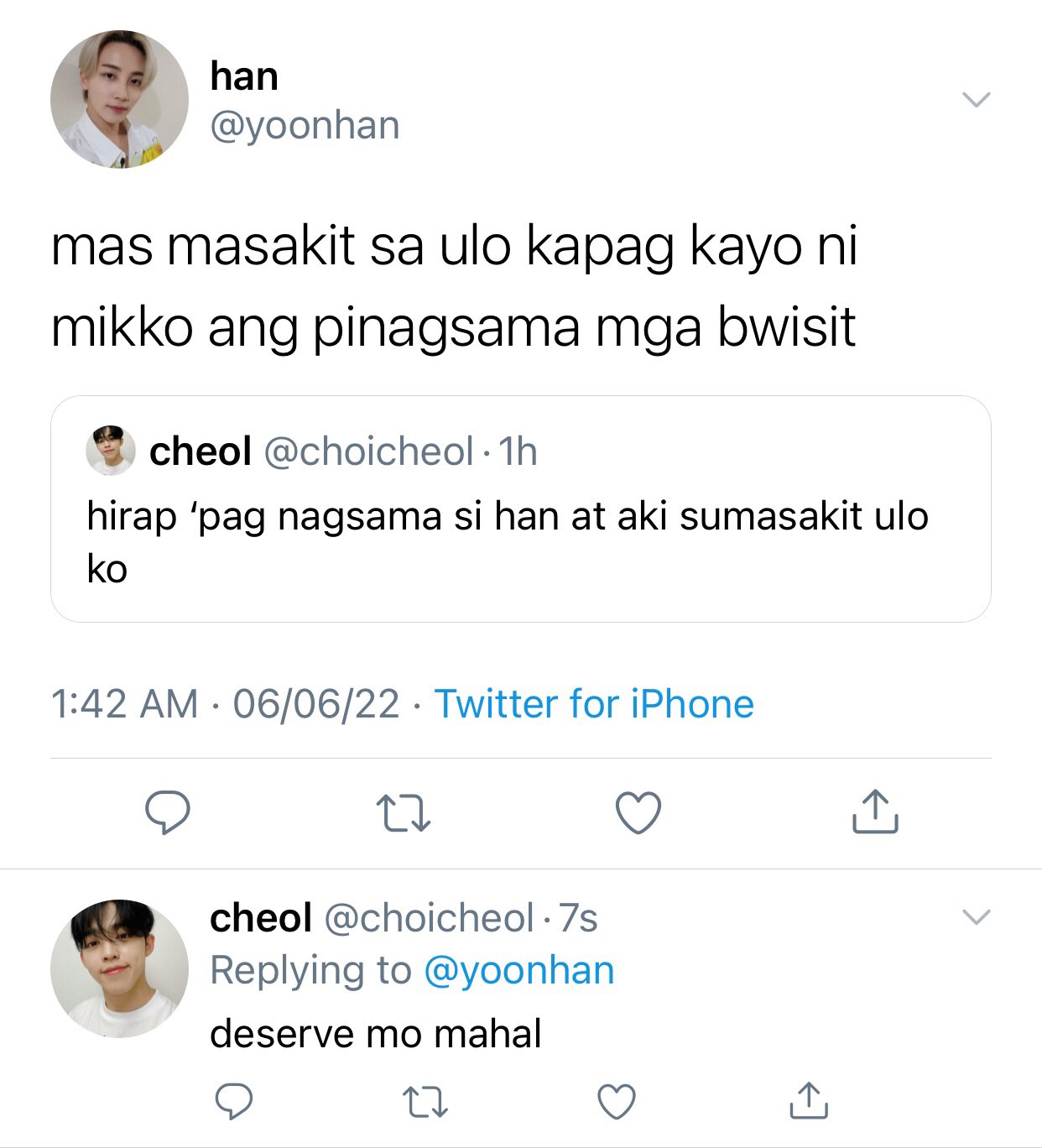This screenshot has width=1042, height=1148.
Task: Open han's display name at top
Action: click(x=244, y=76)
